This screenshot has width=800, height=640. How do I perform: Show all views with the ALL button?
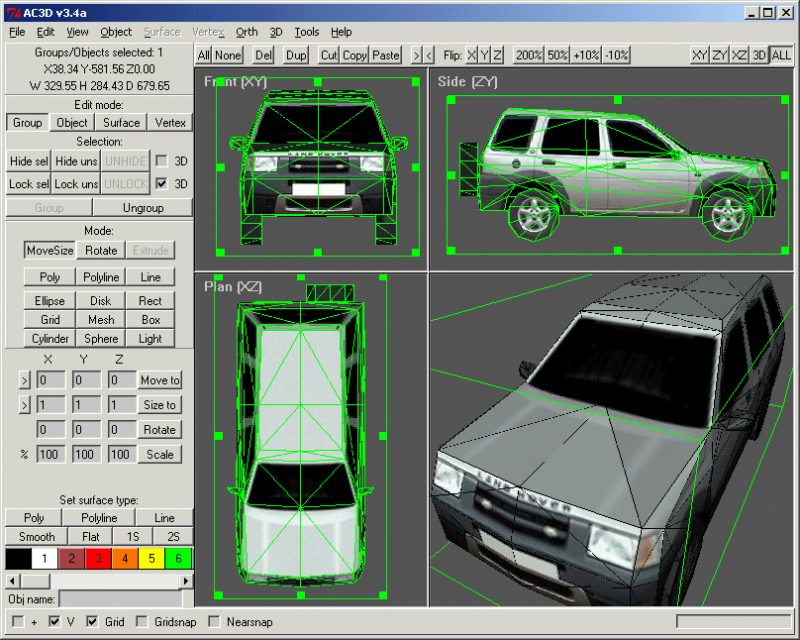[x=781, y=55]
